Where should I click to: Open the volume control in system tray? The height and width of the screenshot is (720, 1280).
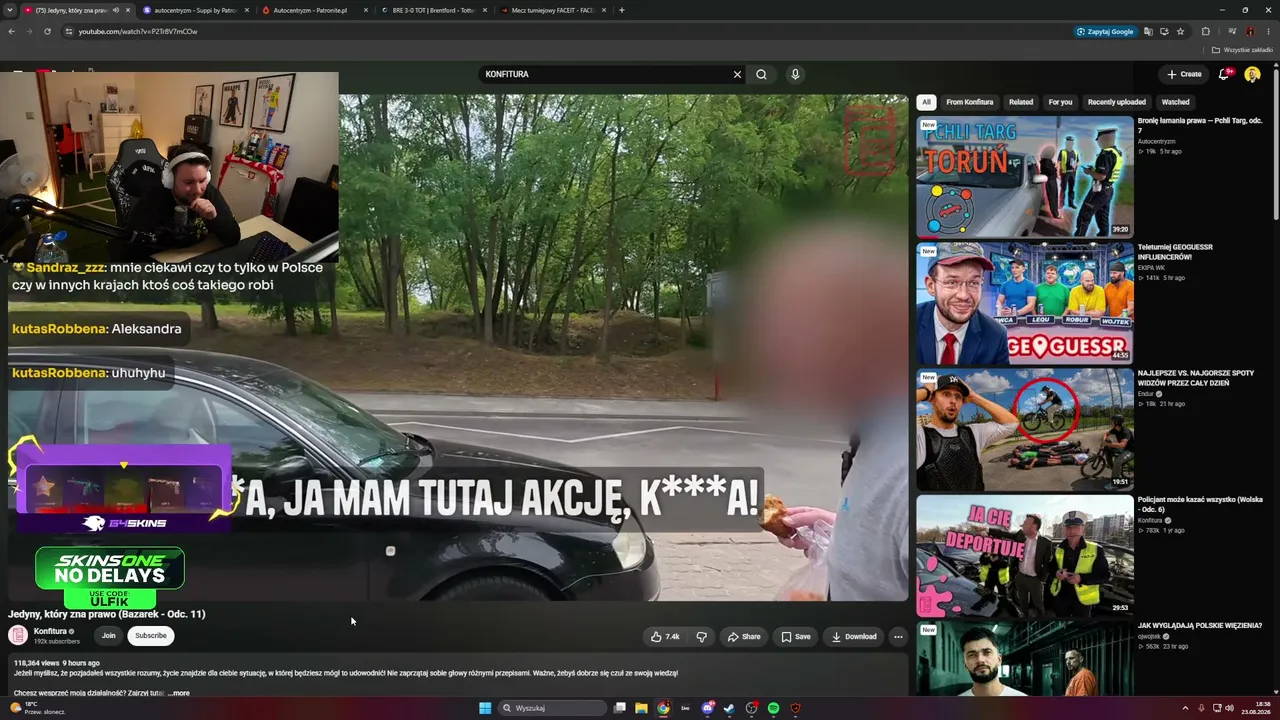(x=1230, y=708)
